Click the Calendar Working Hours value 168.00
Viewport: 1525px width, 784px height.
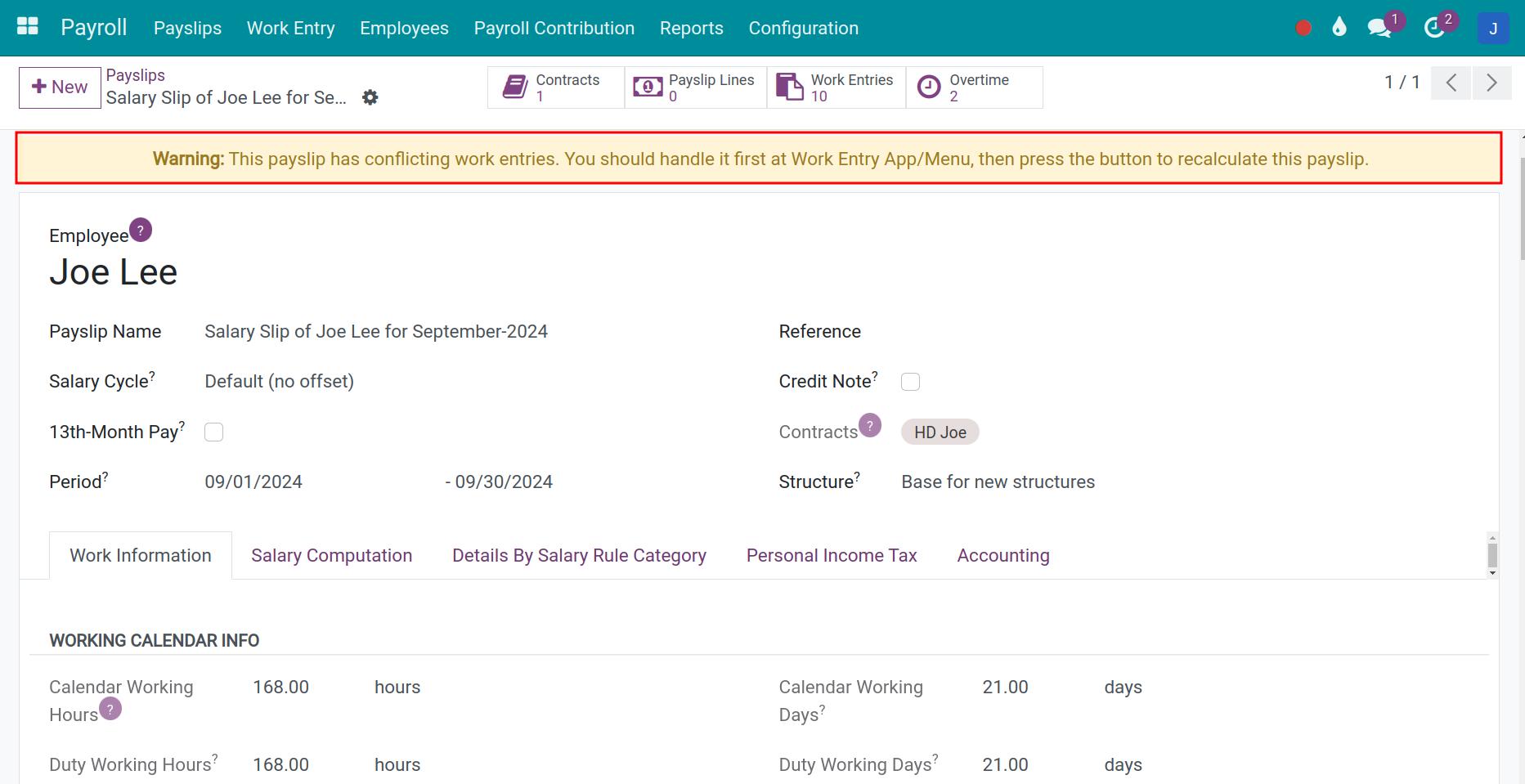280,688
